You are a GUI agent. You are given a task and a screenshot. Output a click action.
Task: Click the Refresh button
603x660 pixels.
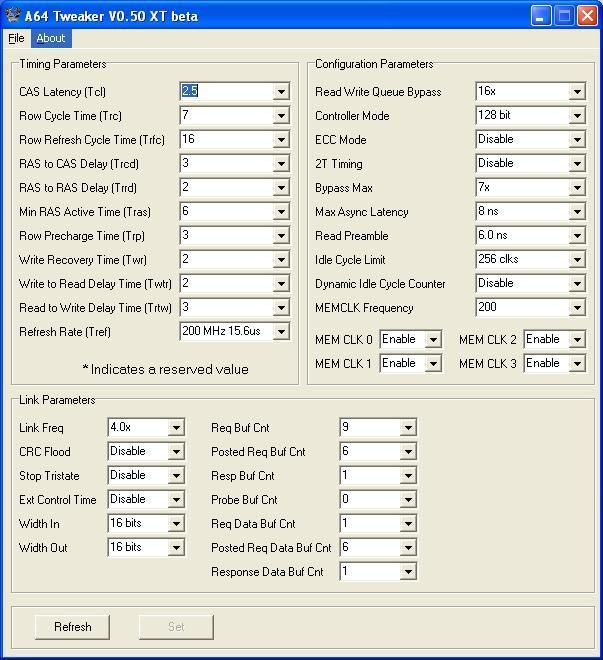click(x=72, y=627)
